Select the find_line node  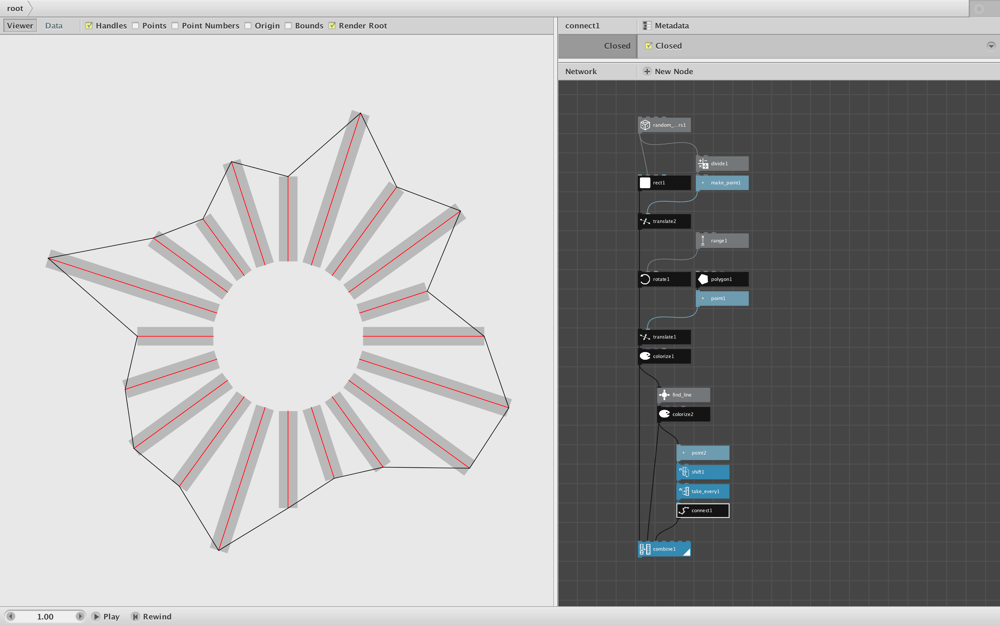[x=683, y=395]
